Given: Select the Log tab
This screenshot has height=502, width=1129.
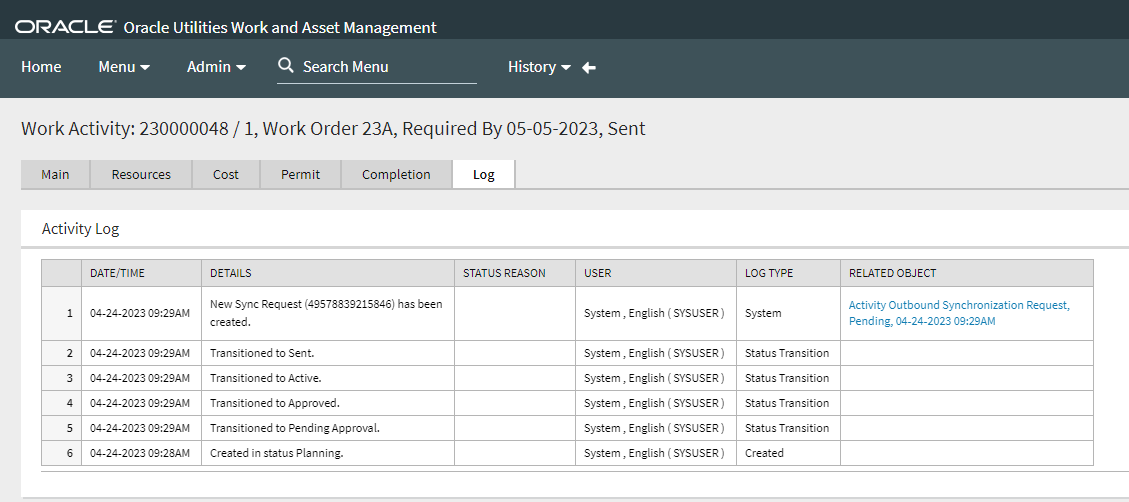Looking at the screenshot, I should [484, 174].
